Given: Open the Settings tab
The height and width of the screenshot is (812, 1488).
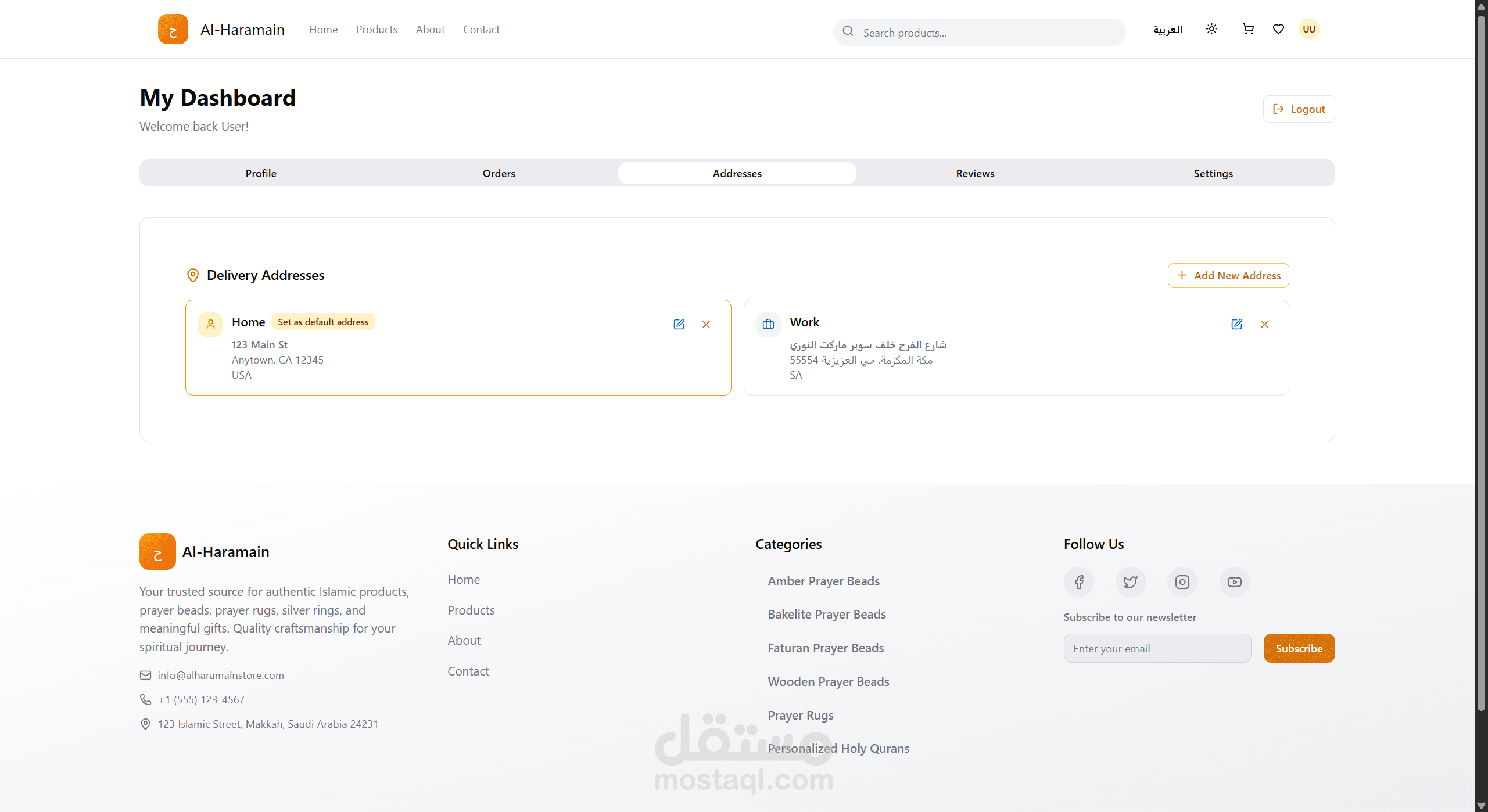Looking at the screenshot, I should [x=1213, y=173].
